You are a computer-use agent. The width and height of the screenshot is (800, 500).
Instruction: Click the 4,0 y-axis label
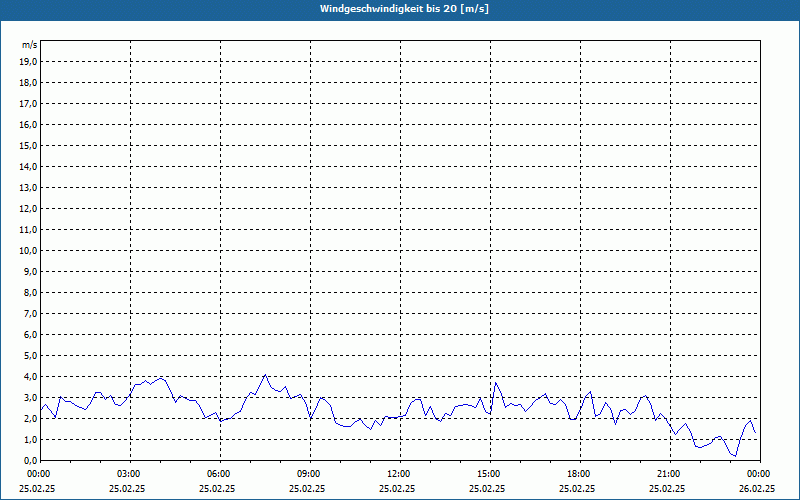pos(31,377)
